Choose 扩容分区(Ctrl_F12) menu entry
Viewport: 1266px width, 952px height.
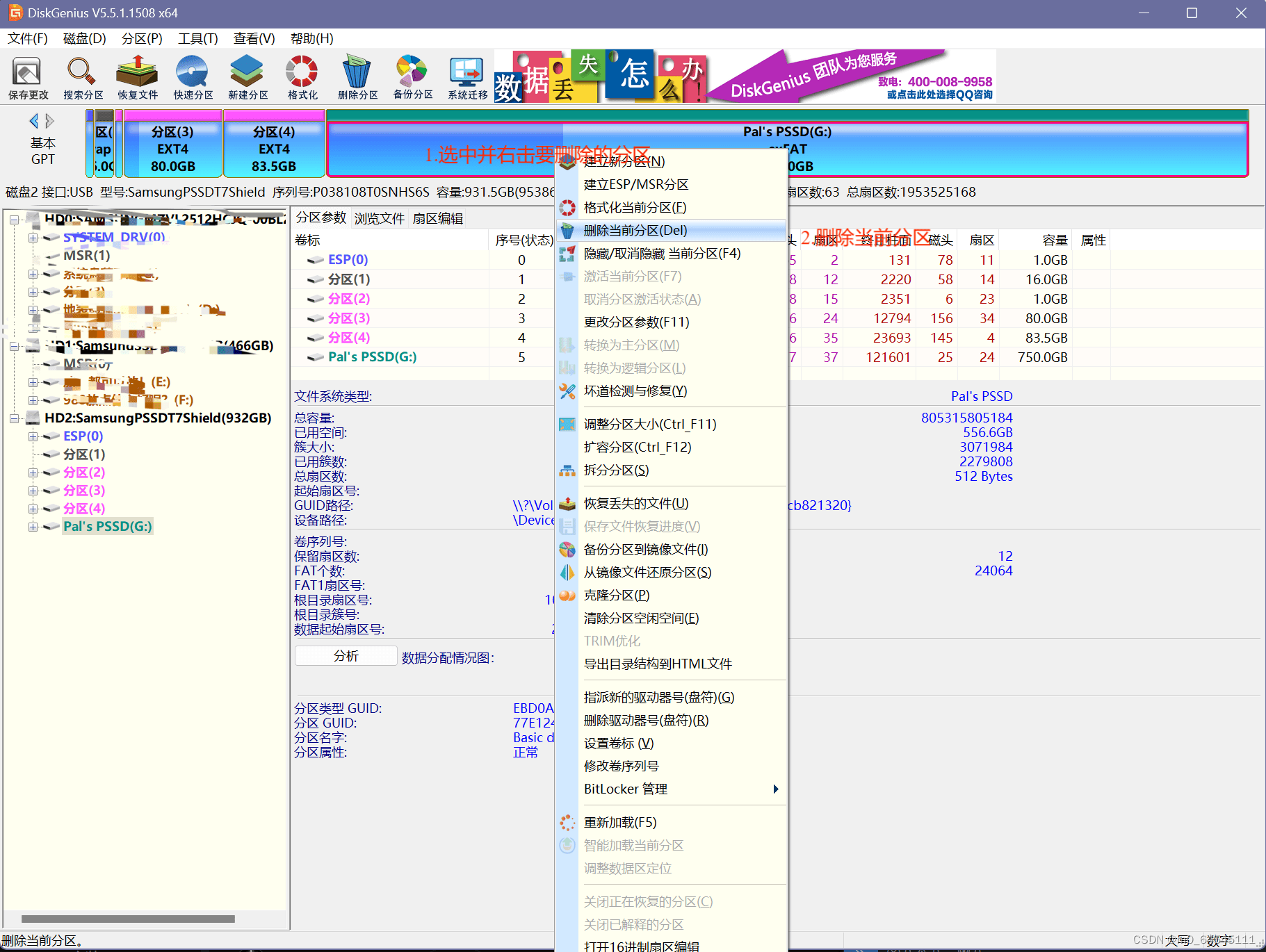(x=672, y=447)
